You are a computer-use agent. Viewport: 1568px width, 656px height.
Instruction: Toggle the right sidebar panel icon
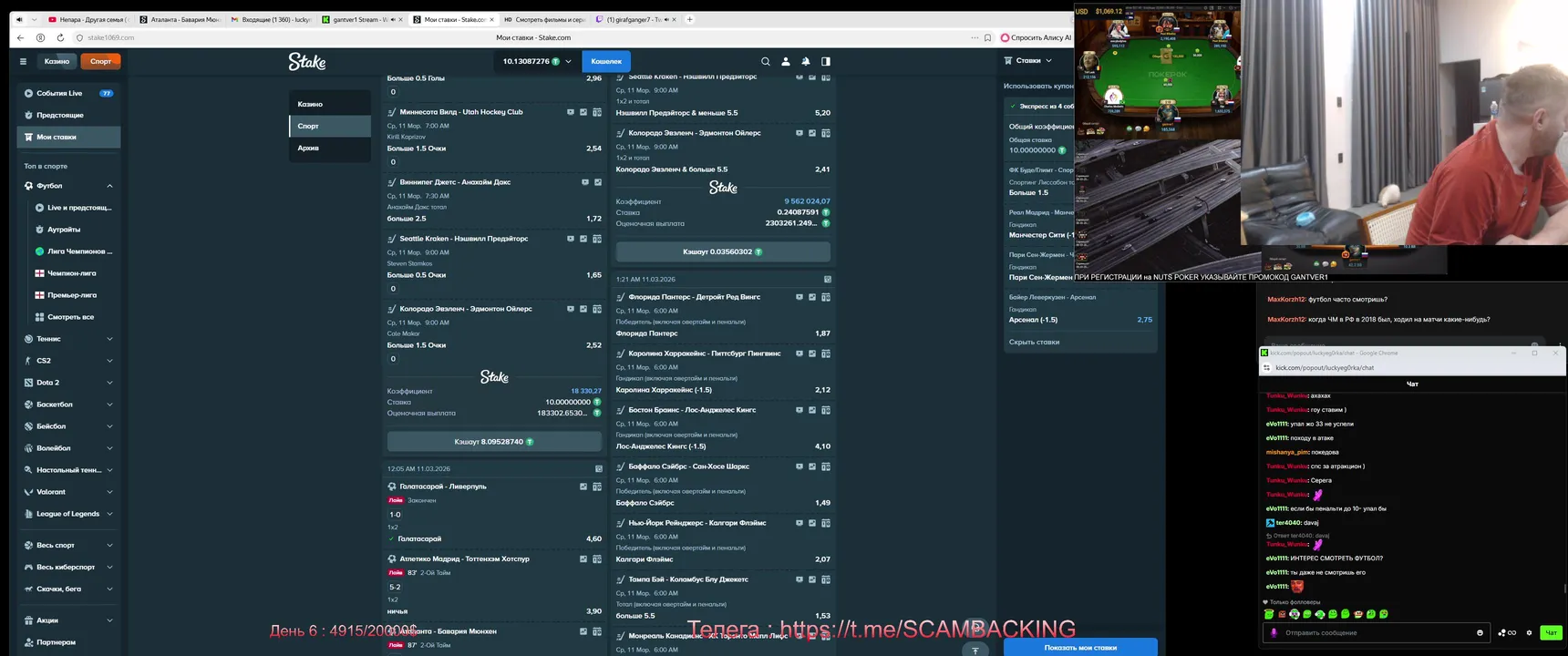[x=826, y=61]
